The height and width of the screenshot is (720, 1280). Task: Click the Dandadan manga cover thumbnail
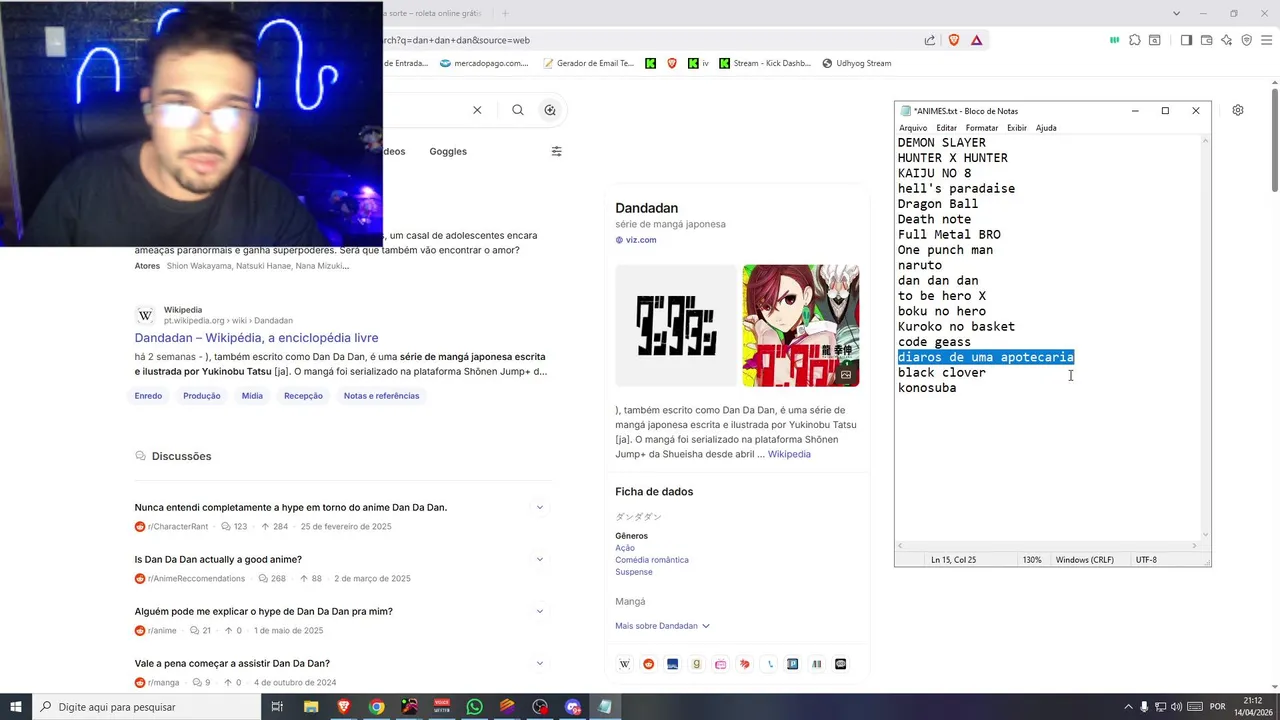click(801, 326)
